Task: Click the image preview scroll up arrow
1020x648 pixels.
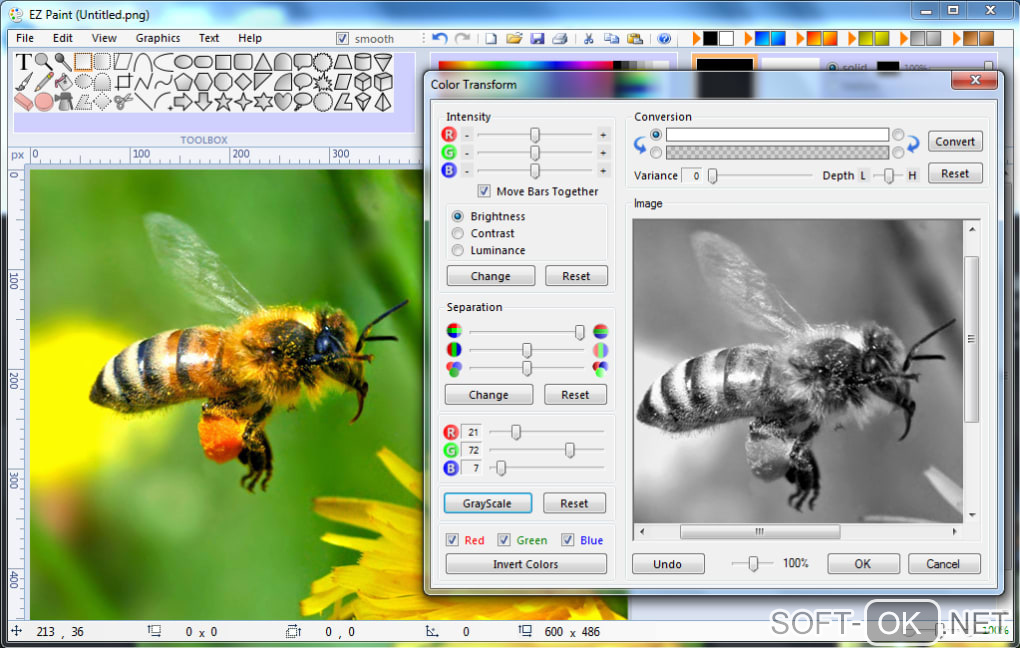Action: (x=972, y=229)
